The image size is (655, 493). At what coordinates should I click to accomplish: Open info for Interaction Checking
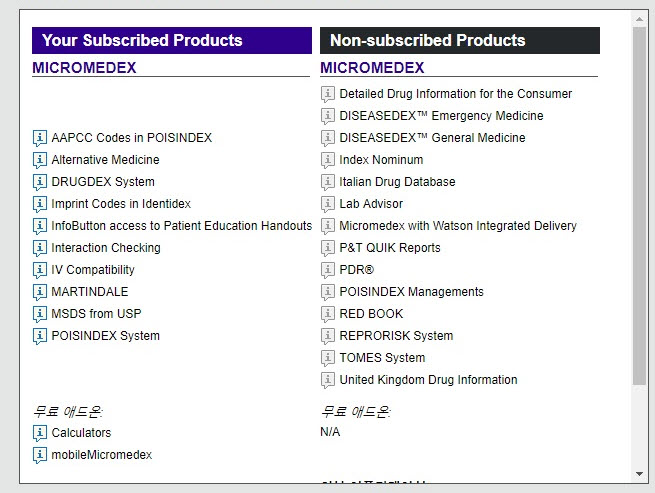[40, 248]
